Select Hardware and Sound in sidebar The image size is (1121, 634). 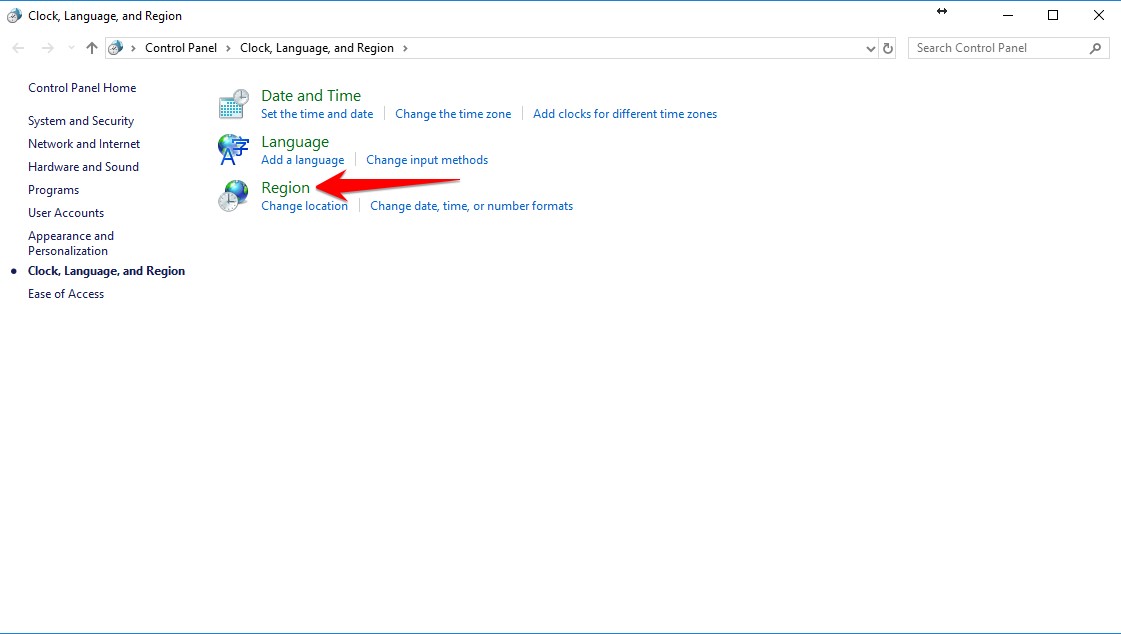(83, 167)
